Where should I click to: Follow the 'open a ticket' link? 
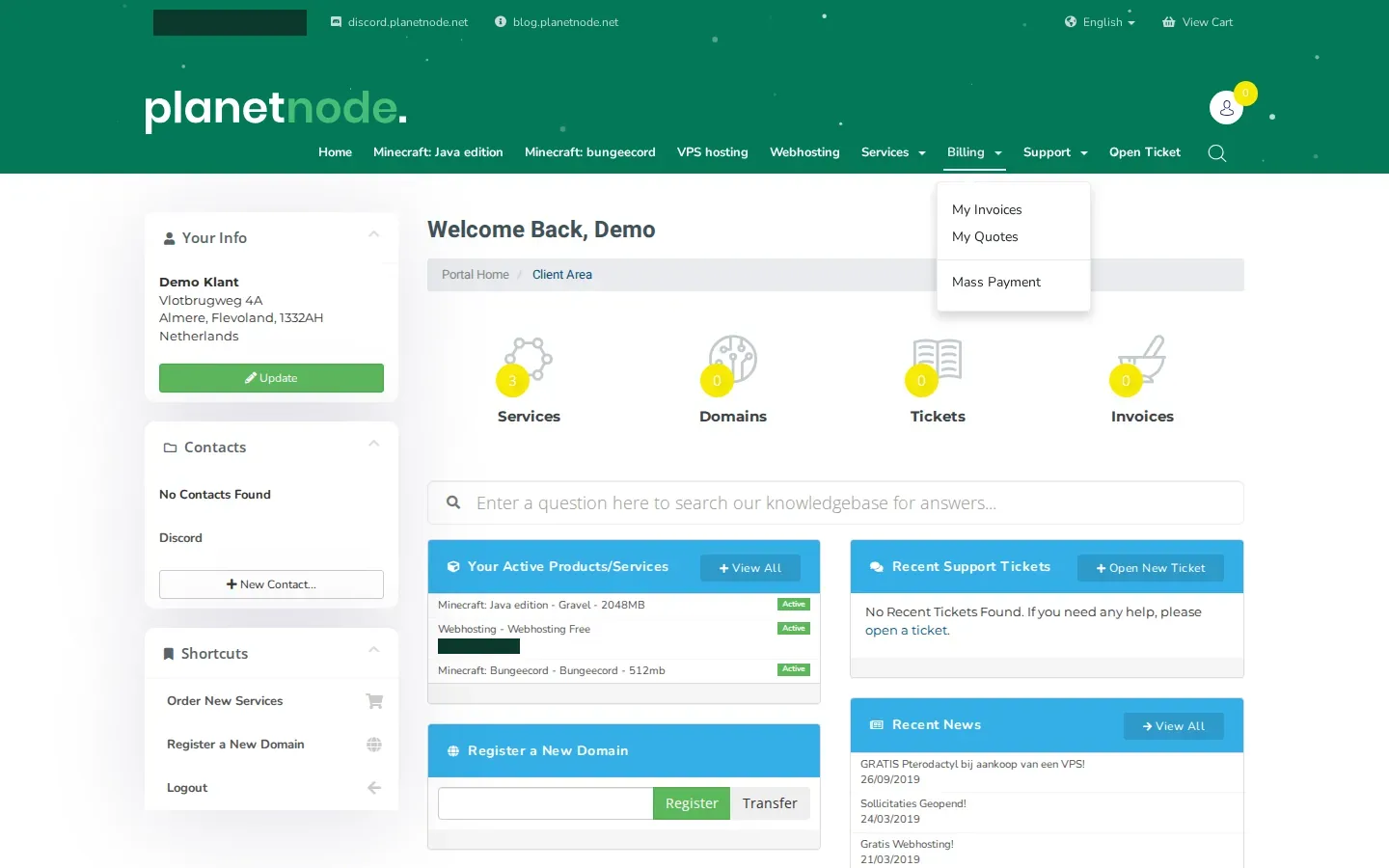click(x=907, y=630)
